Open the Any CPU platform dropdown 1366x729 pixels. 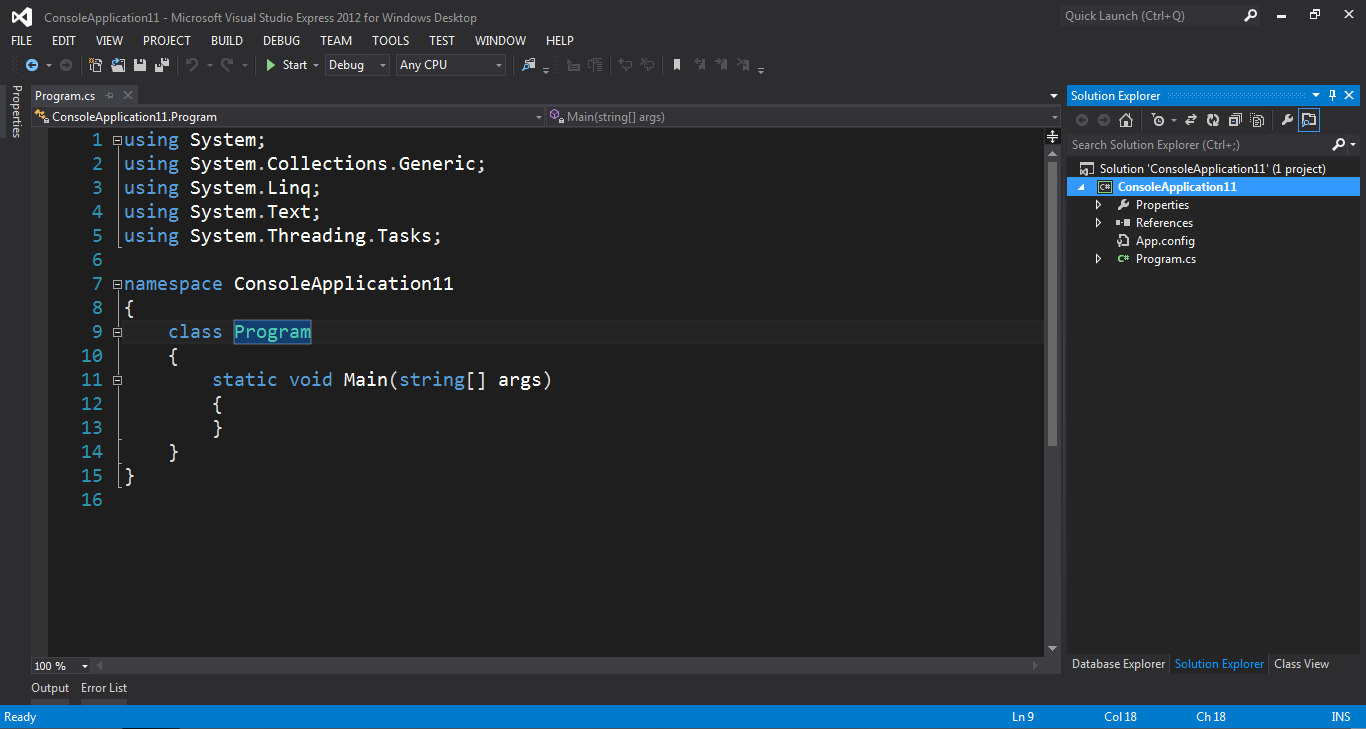[x=451, y=65]
